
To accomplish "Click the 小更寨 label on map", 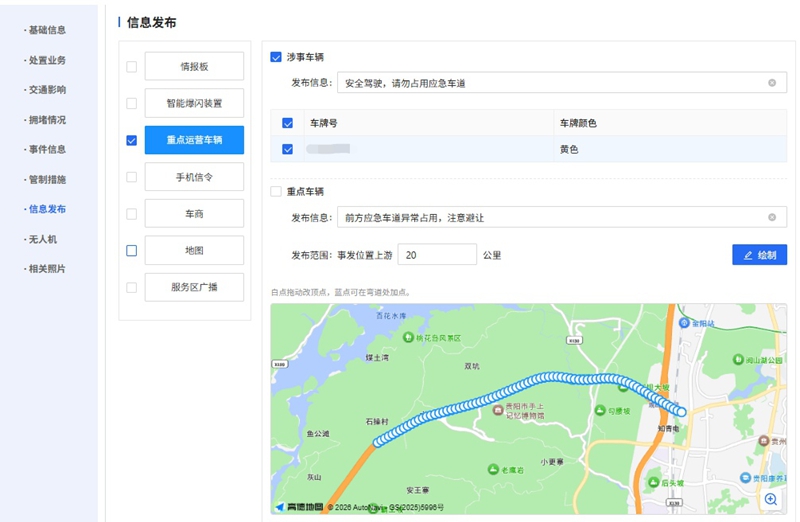I will [552, 462].
